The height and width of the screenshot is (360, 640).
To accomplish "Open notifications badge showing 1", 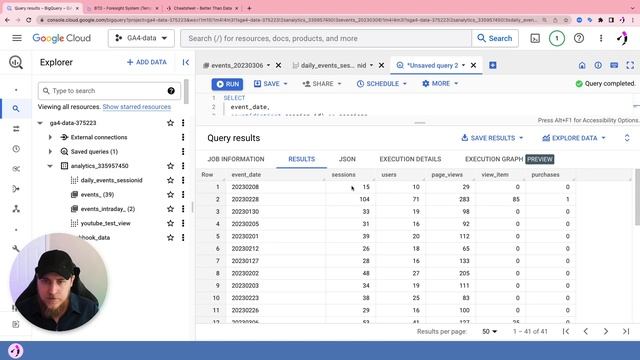I will (557, 38).
